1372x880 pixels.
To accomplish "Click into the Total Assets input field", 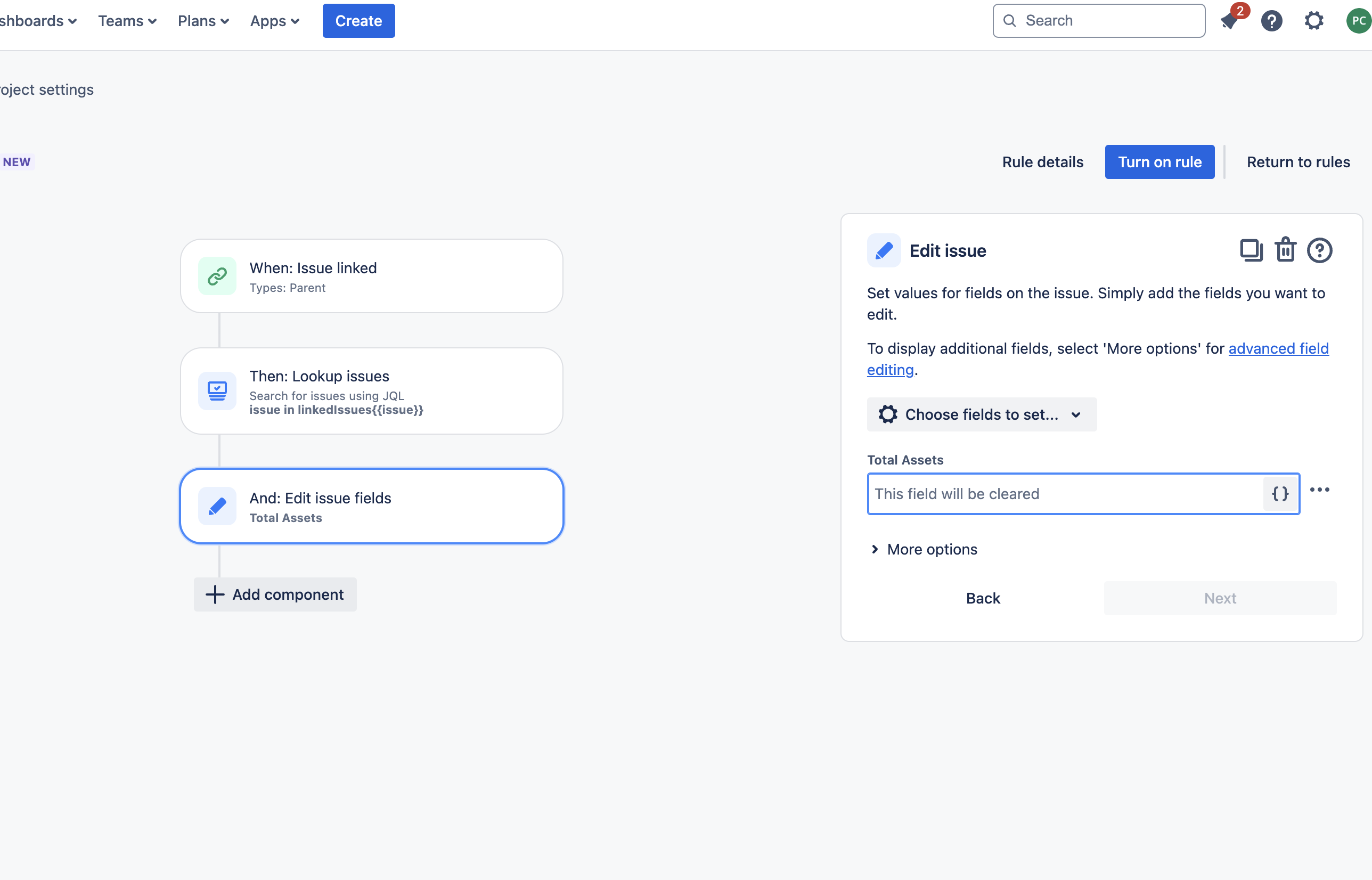I will coord(1065,494).
